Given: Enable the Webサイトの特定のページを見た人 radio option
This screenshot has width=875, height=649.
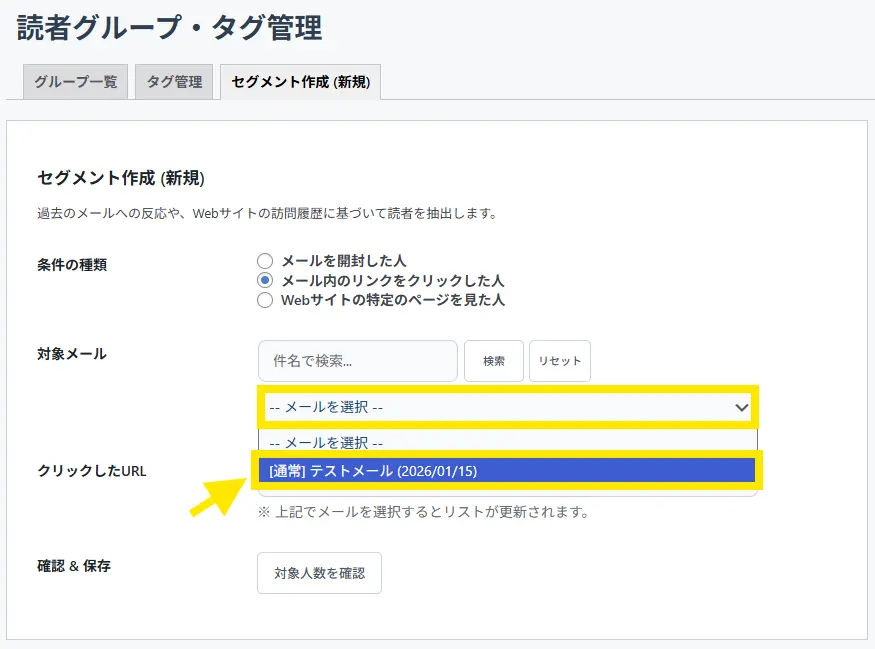Looking at the screenshot, I should (265, 300).
